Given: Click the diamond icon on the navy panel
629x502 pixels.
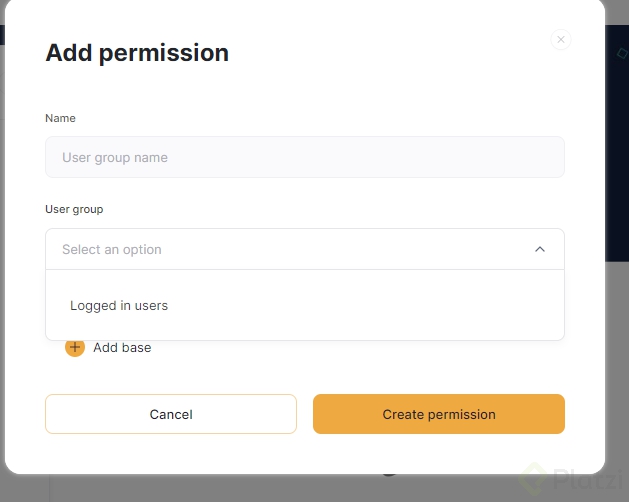Looking at the screenshot, I should pos(622,52).
